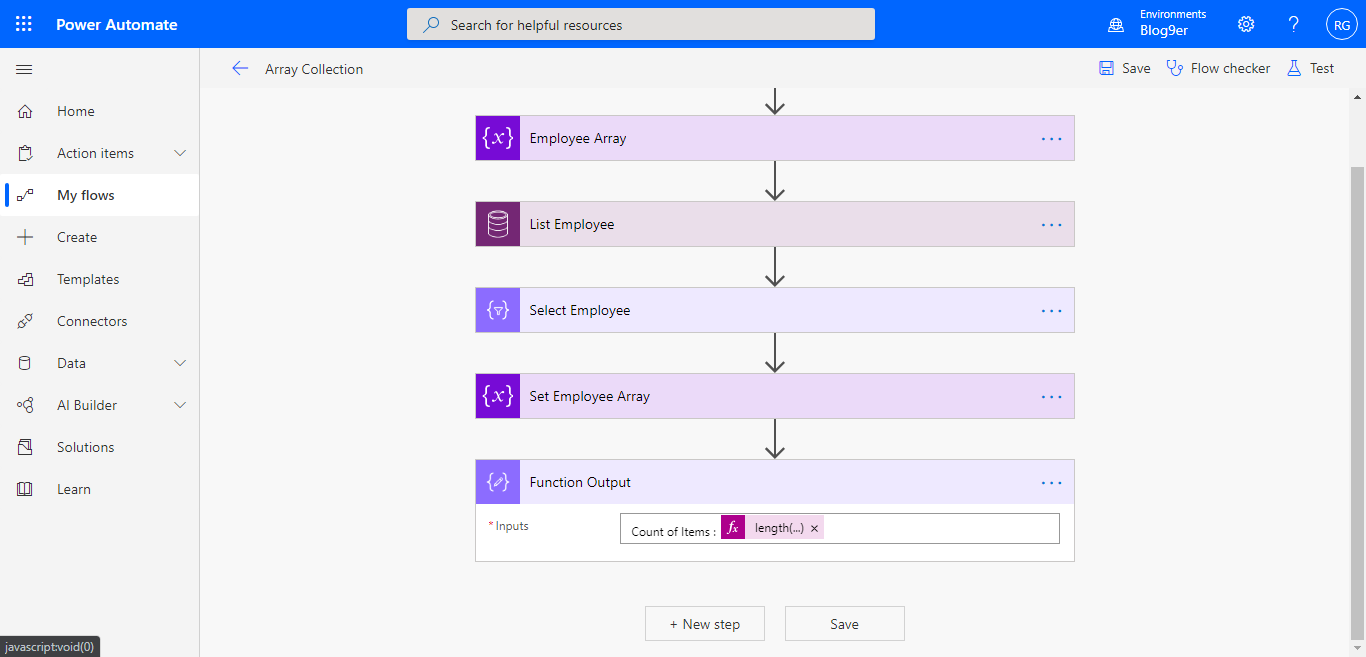Image resolution: width=1366 pixels, height=657 pixels.
Task: Click the Test flask icon
Action: (1294, 68)
